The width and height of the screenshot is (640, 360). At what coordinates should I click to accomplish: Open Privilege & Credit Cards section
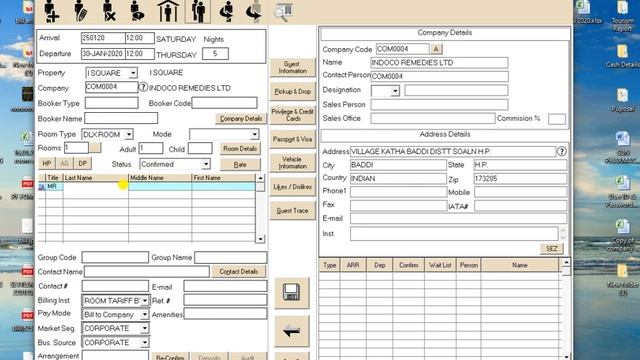point(292,115)
